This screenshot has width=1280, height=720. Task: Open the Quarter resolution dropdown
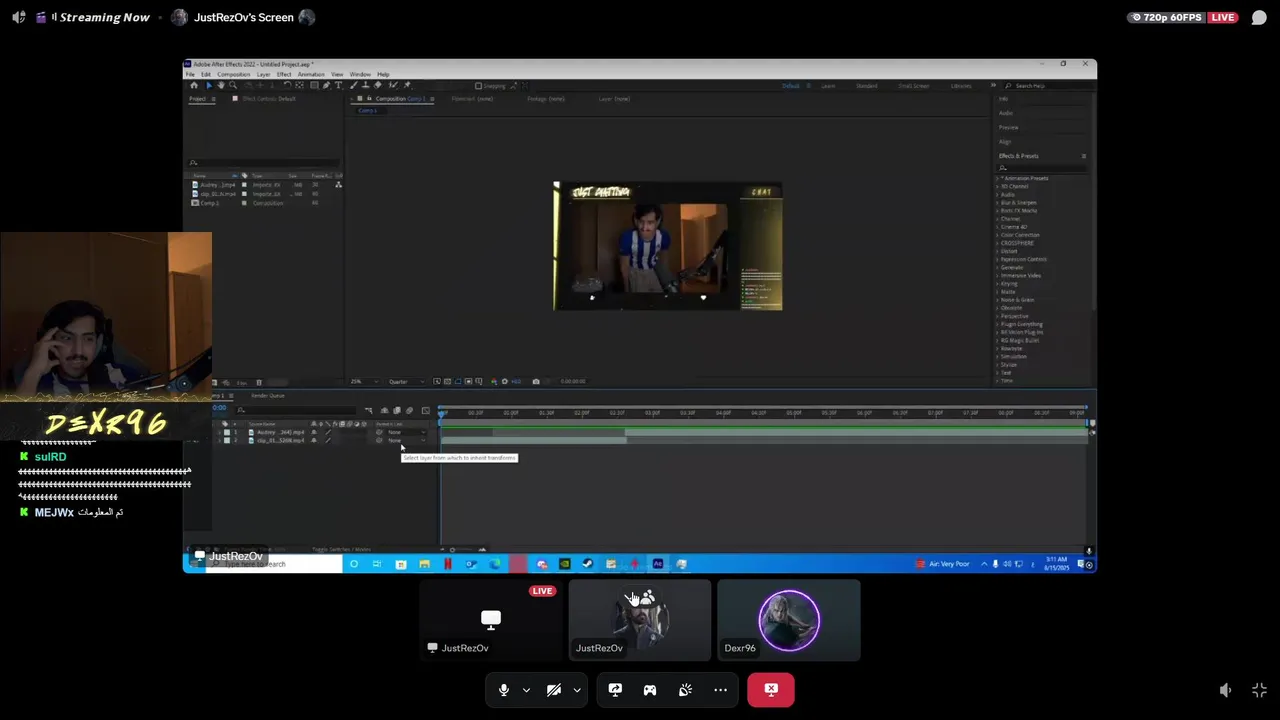point(407,382)
